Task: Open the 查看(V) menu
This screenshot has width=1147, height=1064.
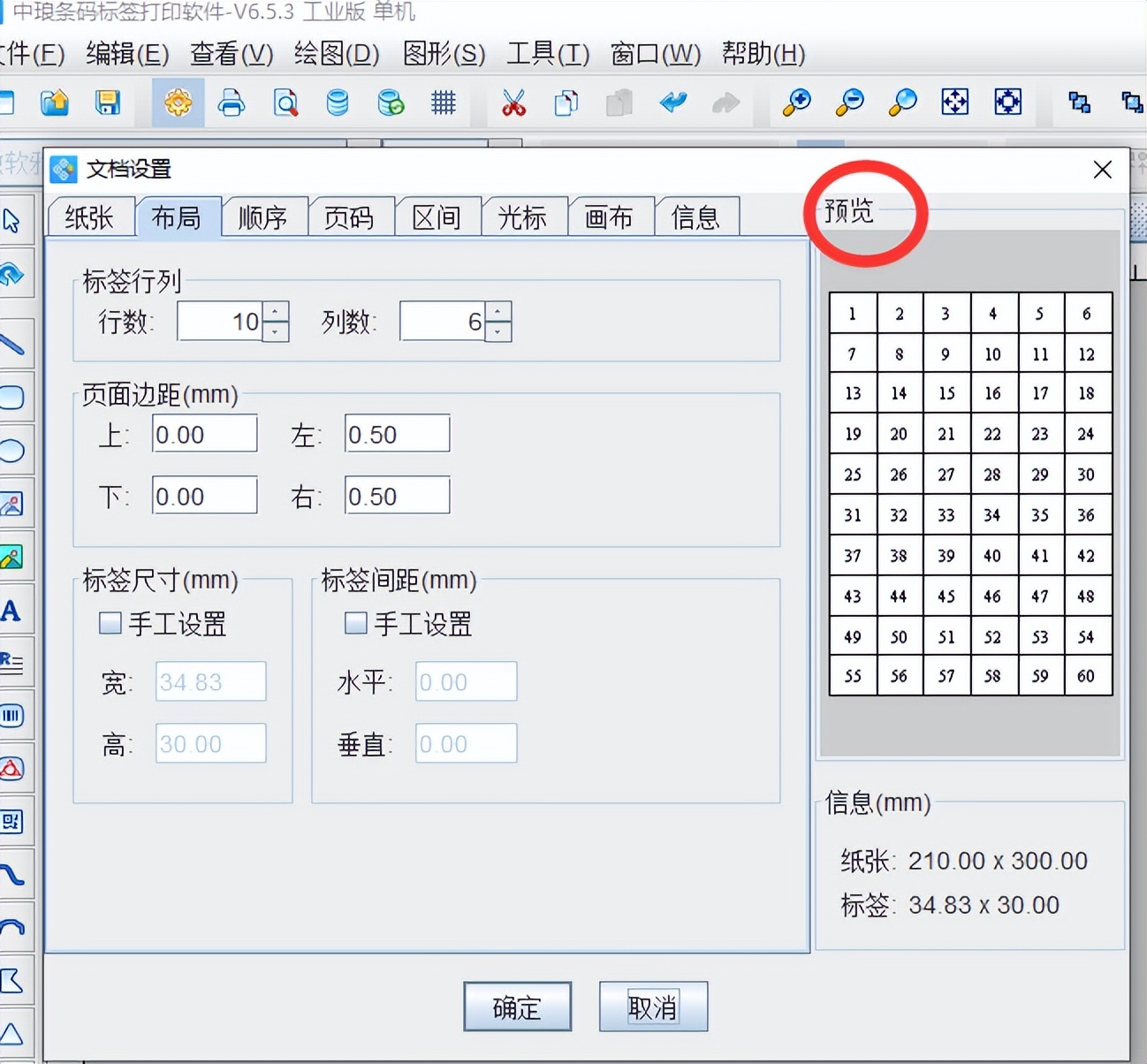Action: [x=232, y=54]
